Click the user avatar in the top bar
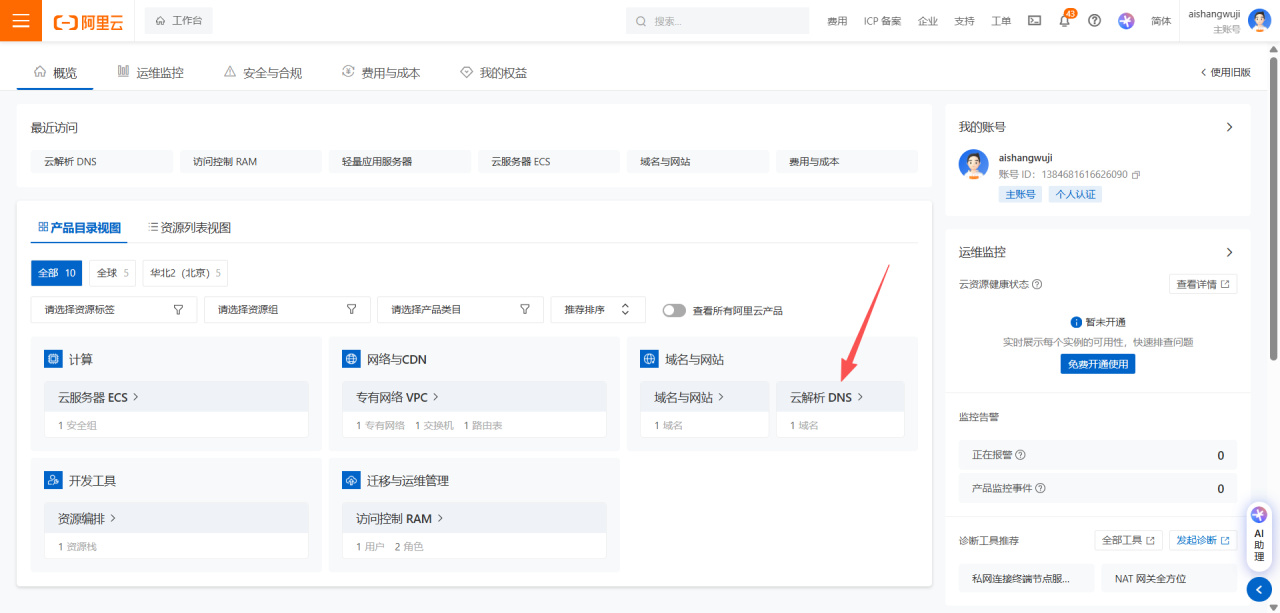 click(x=1259, y=21)
